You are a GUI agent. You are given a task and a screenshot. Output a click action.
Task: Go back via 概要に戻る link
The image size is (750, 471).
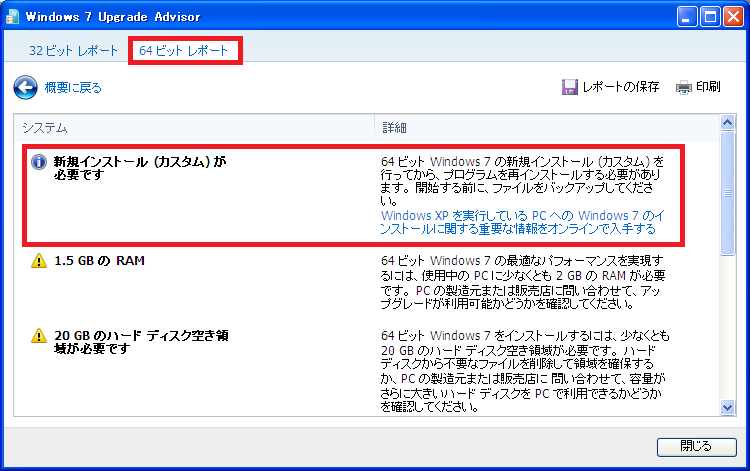coord(73,88)
